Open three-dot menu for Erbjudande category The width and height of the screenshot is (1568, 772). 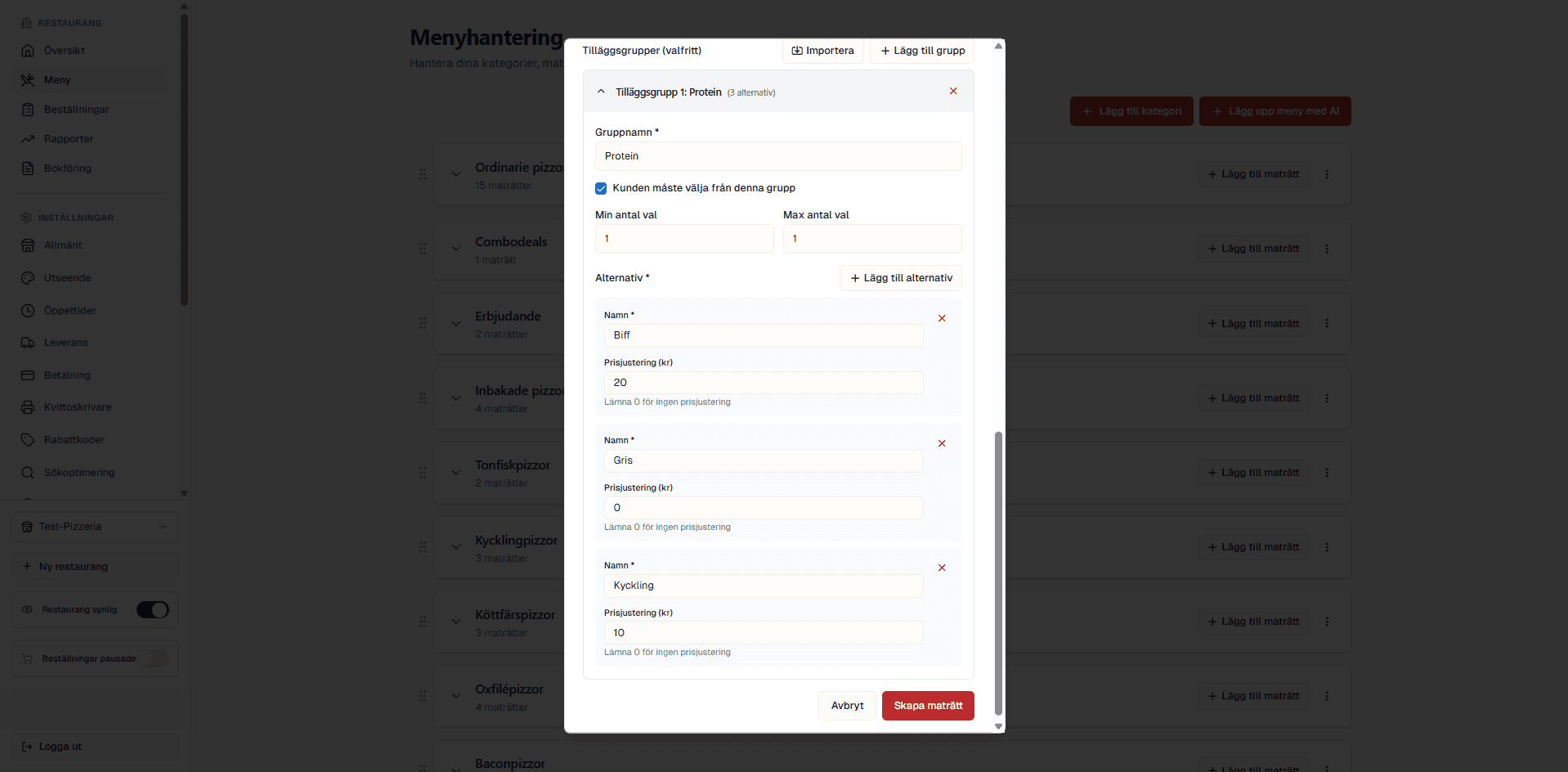[1327, 324]
